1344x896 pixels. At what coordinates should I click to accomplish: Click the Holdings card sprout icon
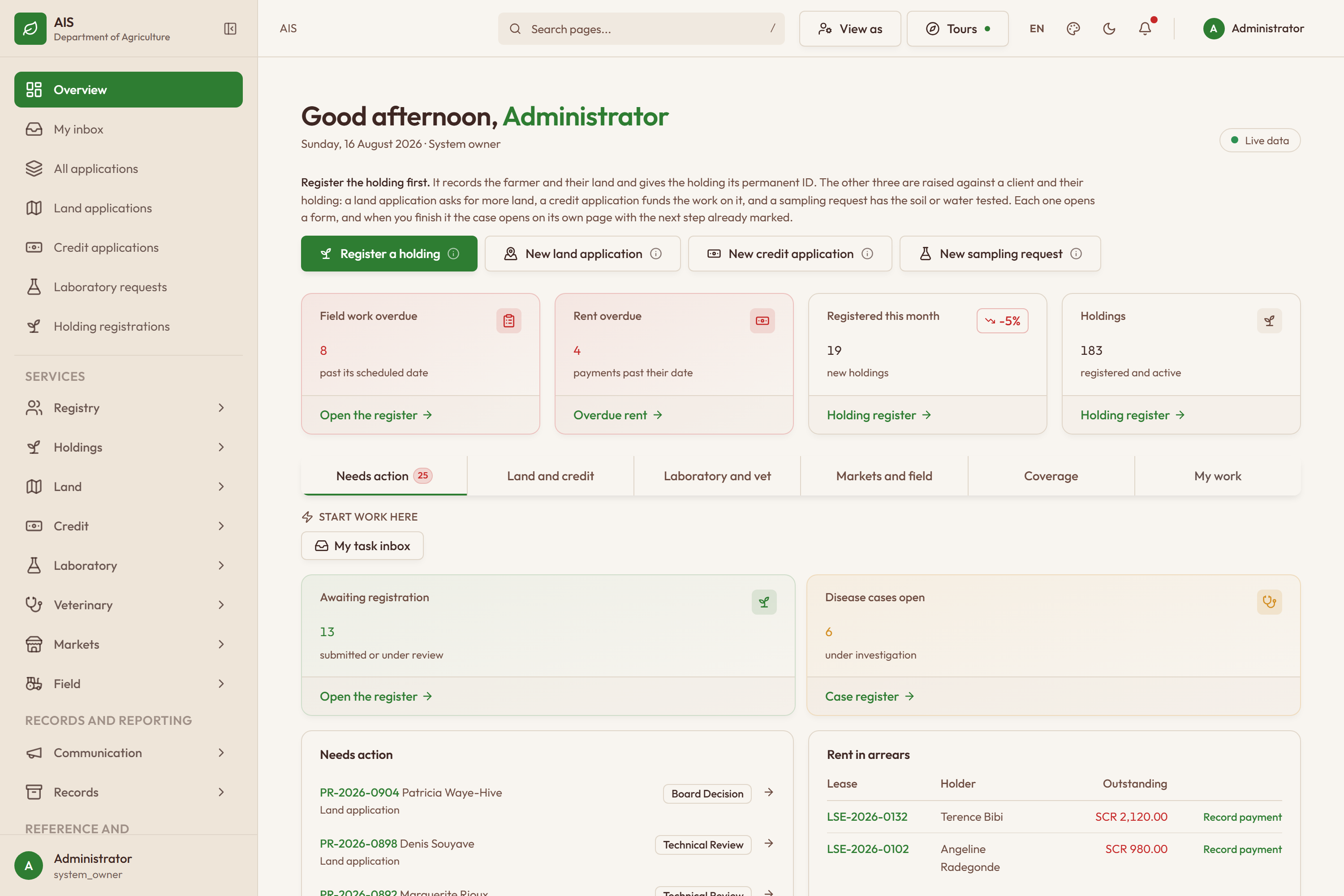[x=1269, y=321]
